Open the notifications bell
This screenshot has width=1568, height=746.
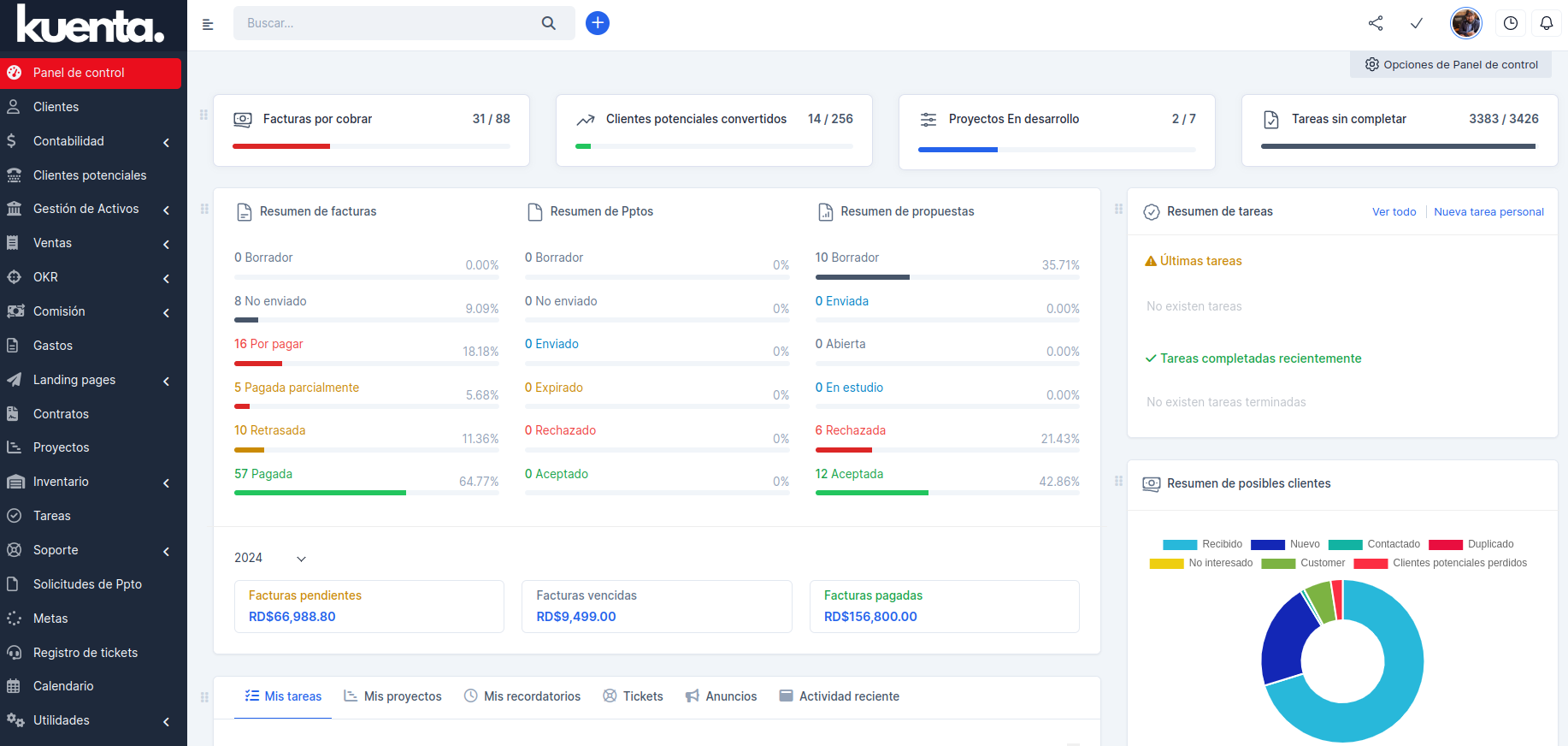coord(1546,23)
